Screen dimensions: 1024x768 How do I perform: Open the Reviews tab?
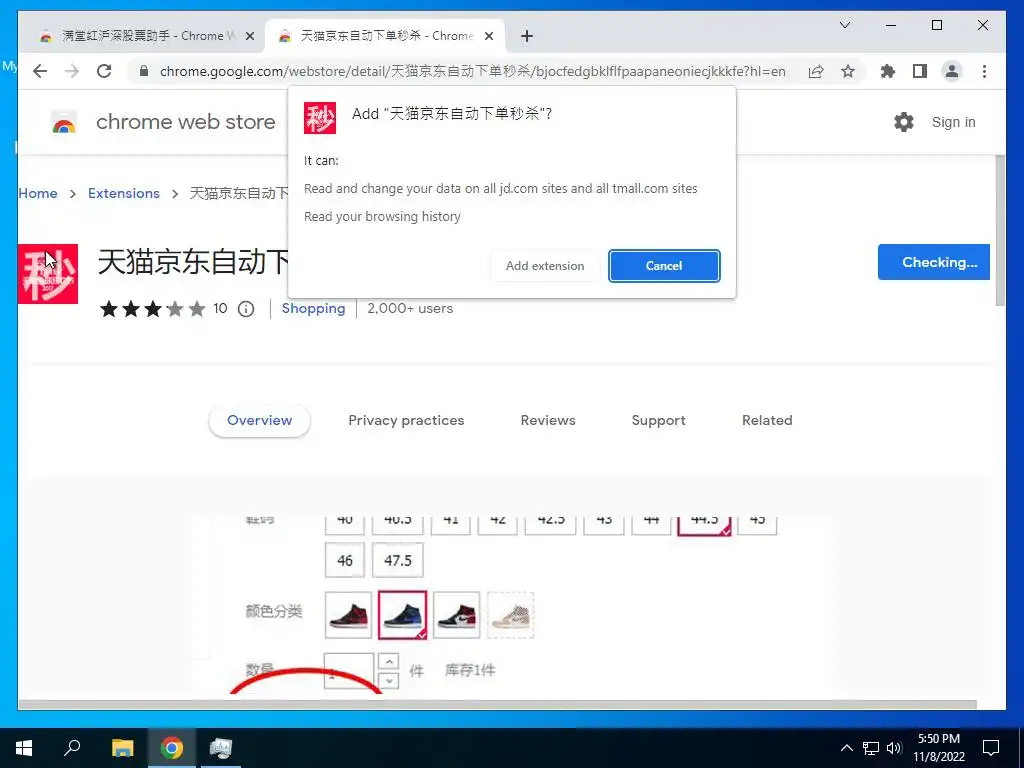pyautogui.click(x=548, y=421)
